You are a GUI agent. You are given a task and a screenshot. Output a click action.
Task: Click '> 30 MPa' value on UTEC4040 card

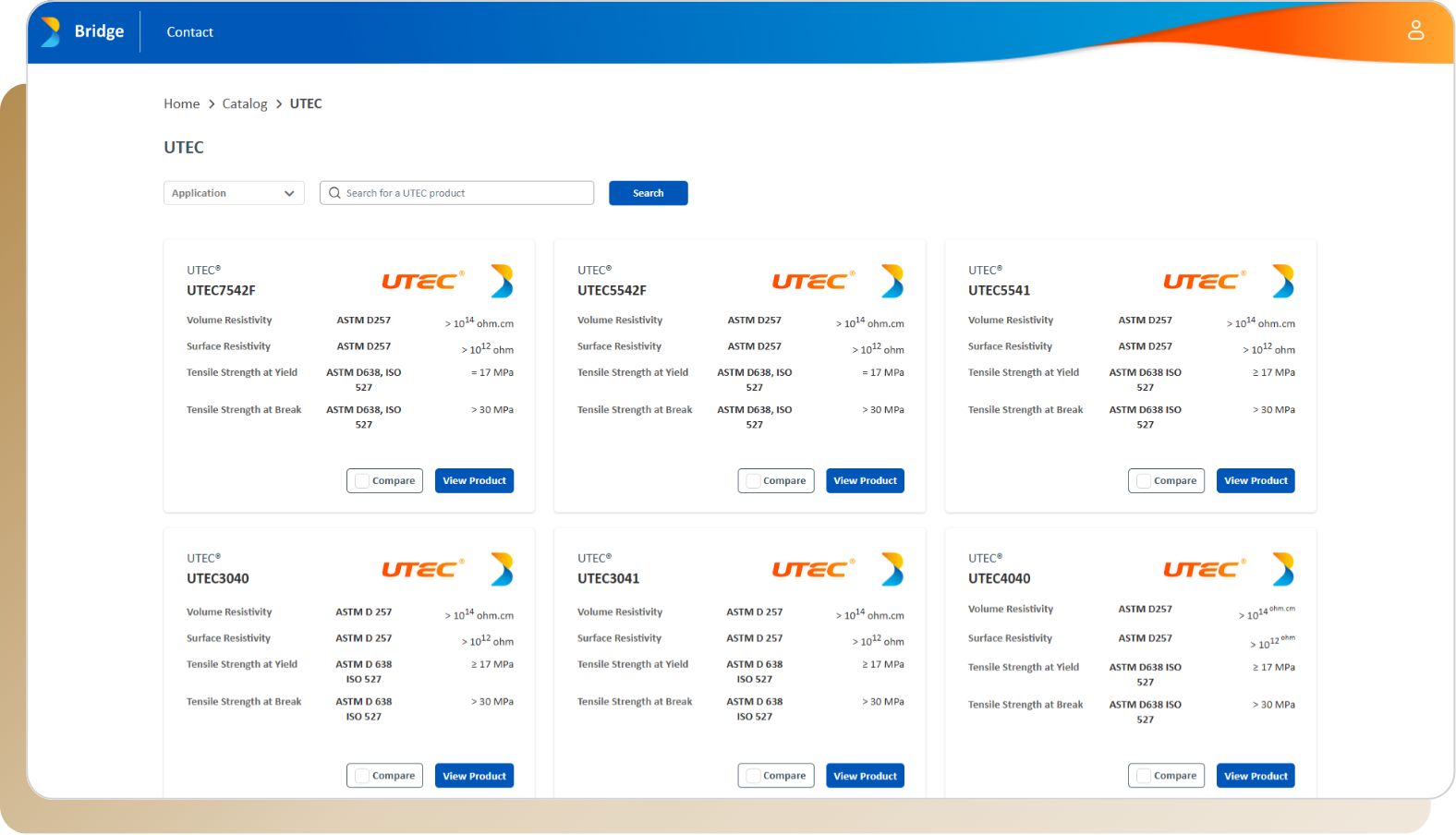pos(1274,704)
